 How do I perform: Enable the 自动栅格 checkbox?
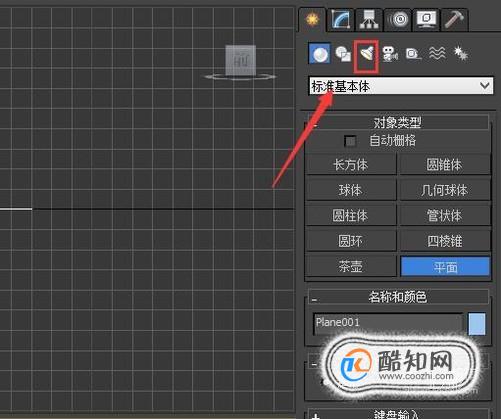click(x=350, y=141)
